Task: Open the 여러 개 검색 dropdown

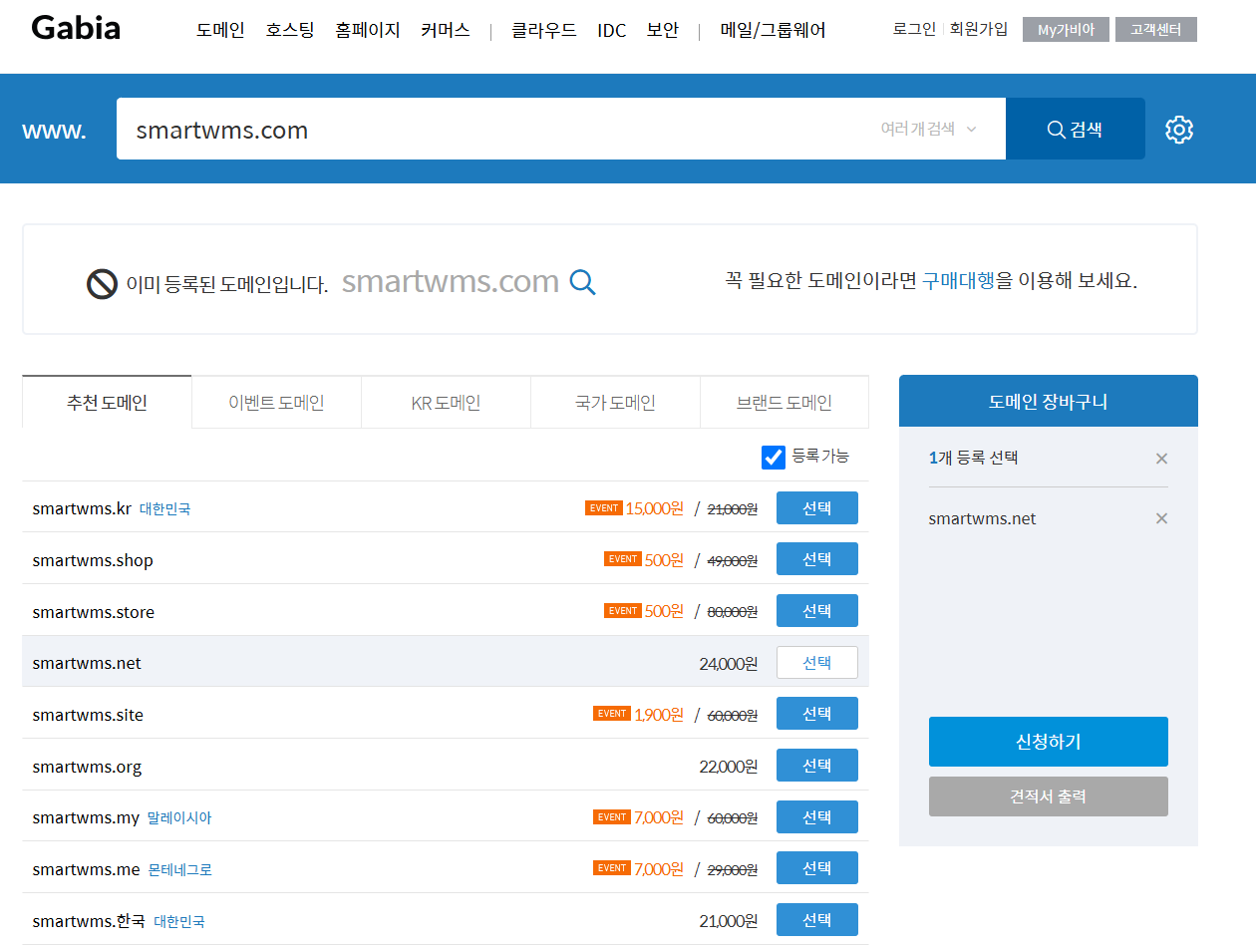Action: click(929, 129)
